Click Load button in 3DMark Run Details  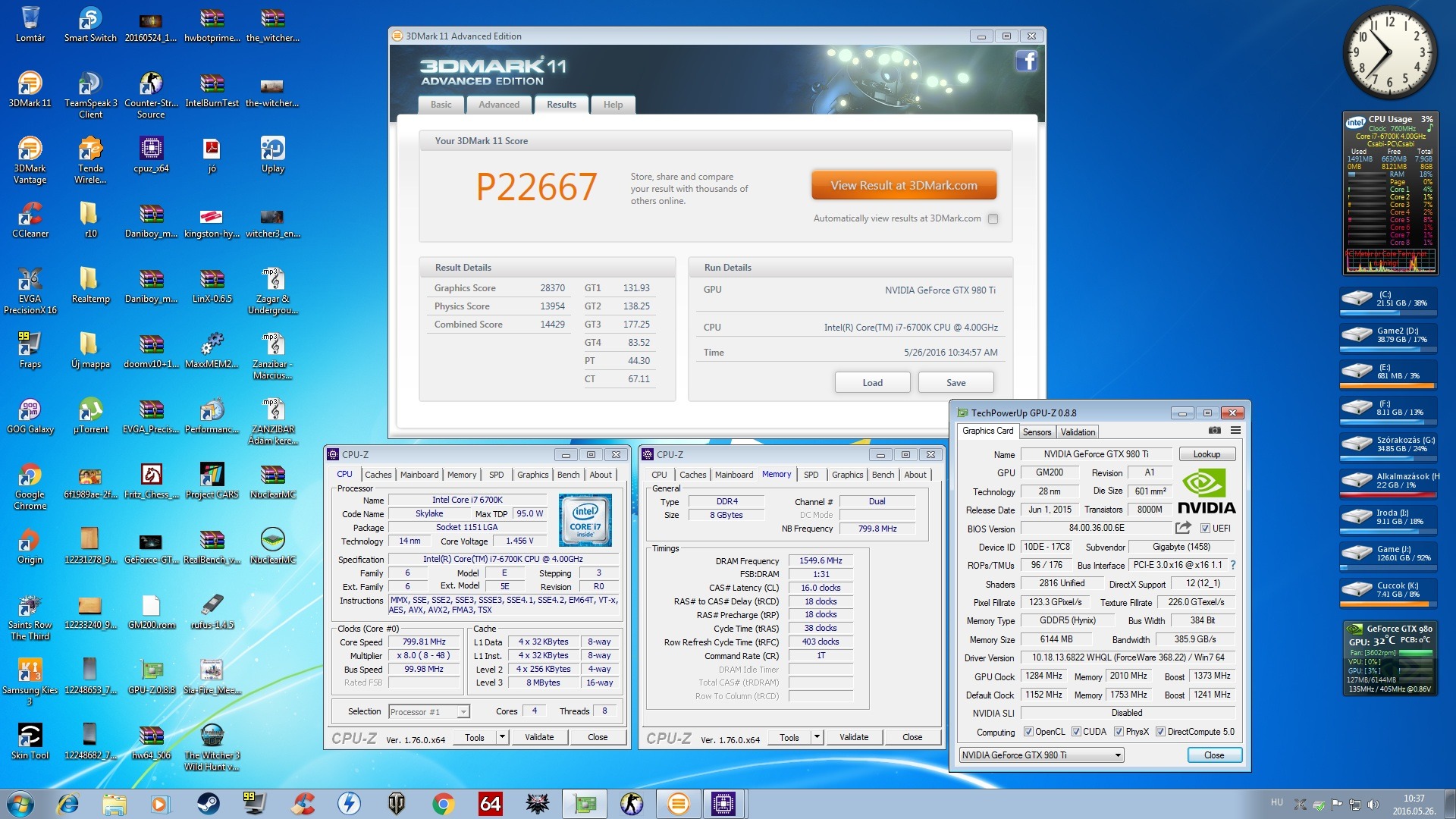click(x=872, y=383)
